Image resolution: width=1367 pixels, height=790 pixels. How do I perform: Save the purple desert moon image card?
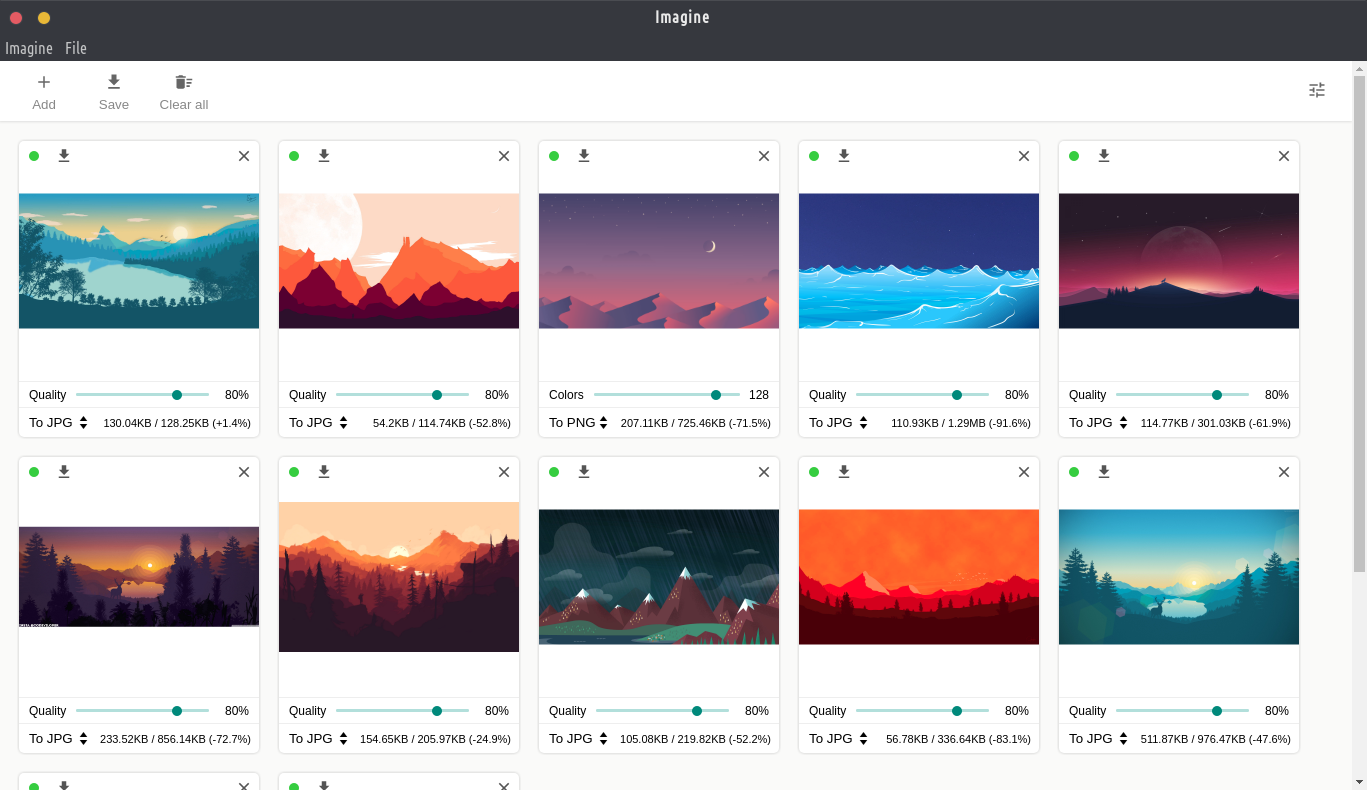click(x=584, y=156)
